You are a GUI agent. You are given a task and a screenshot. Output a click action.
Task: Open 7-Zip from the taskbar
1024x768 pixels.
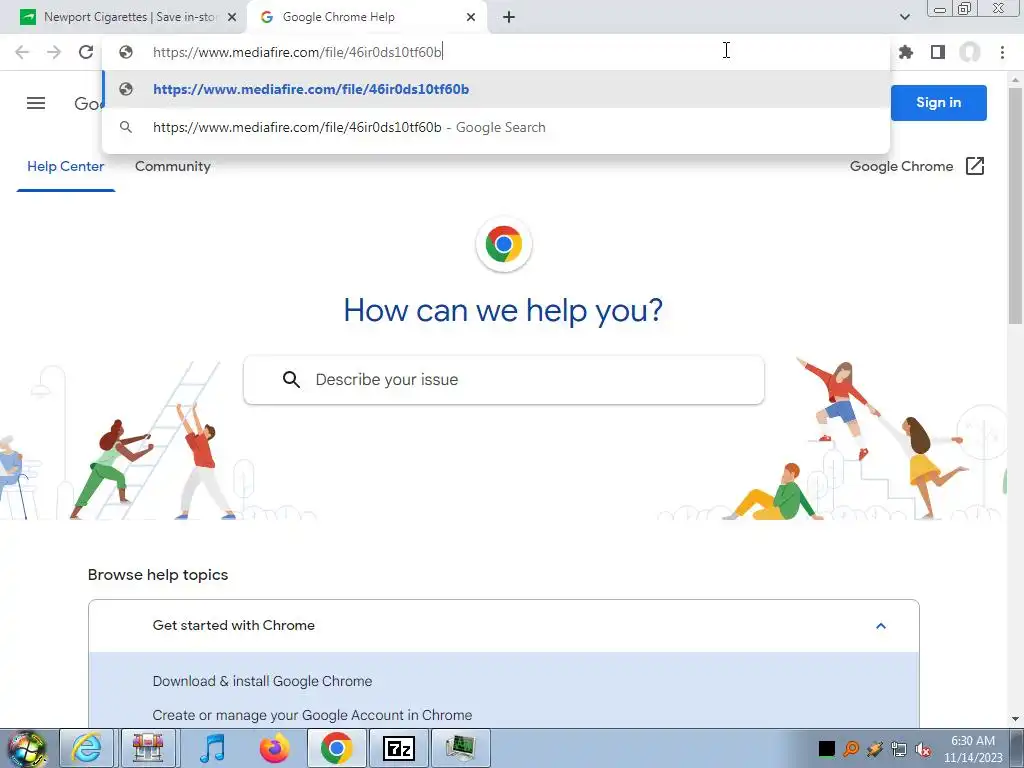click(x=399, y=748)
